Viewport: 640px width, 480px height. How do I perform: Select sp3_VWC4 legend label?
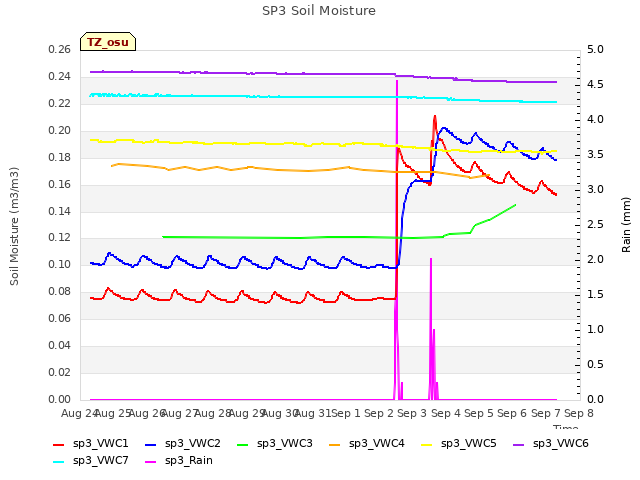377,444
